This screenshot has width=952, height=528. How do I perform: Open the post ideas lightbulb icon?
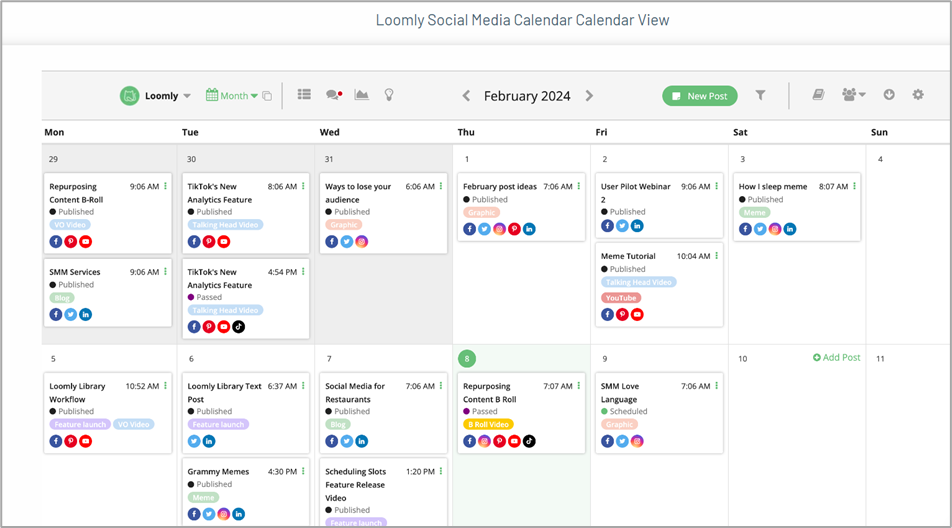coord(389,95)
